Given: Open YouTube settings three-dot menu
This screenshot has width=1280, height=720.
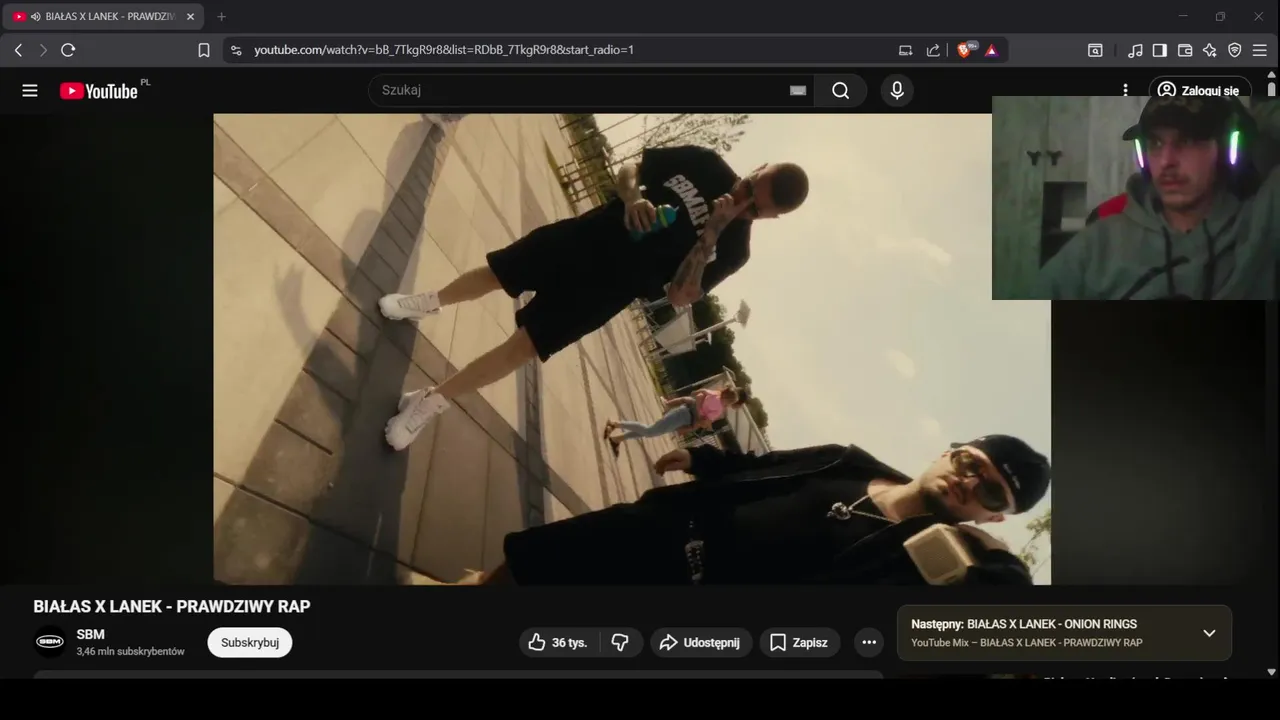Looking at the screenshot, I should 1125,90.
